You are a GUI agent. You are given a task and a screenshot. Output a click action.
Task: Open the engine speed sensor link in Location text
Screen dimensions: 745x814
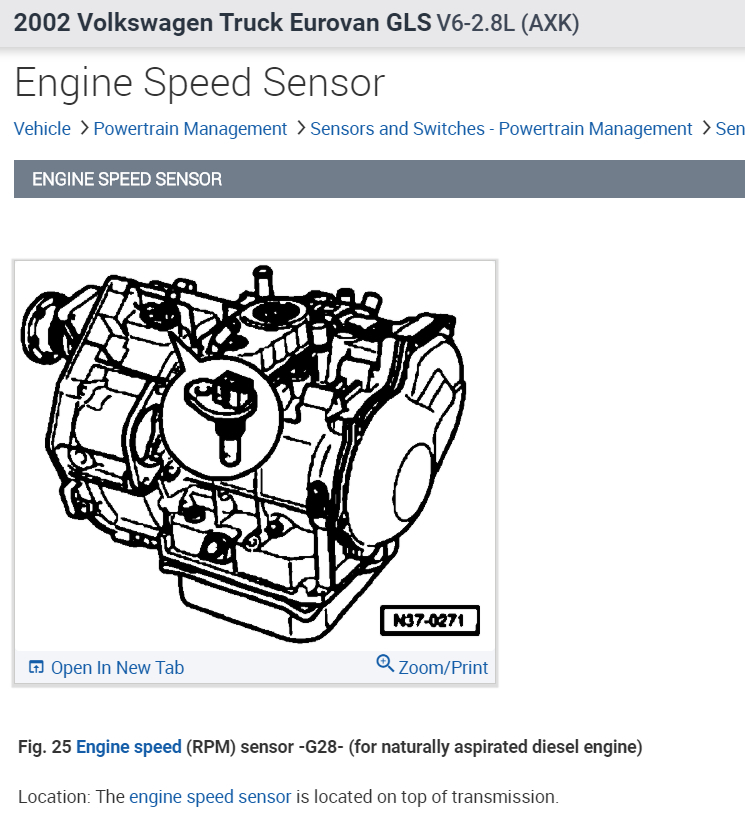[x=210, y=797]
